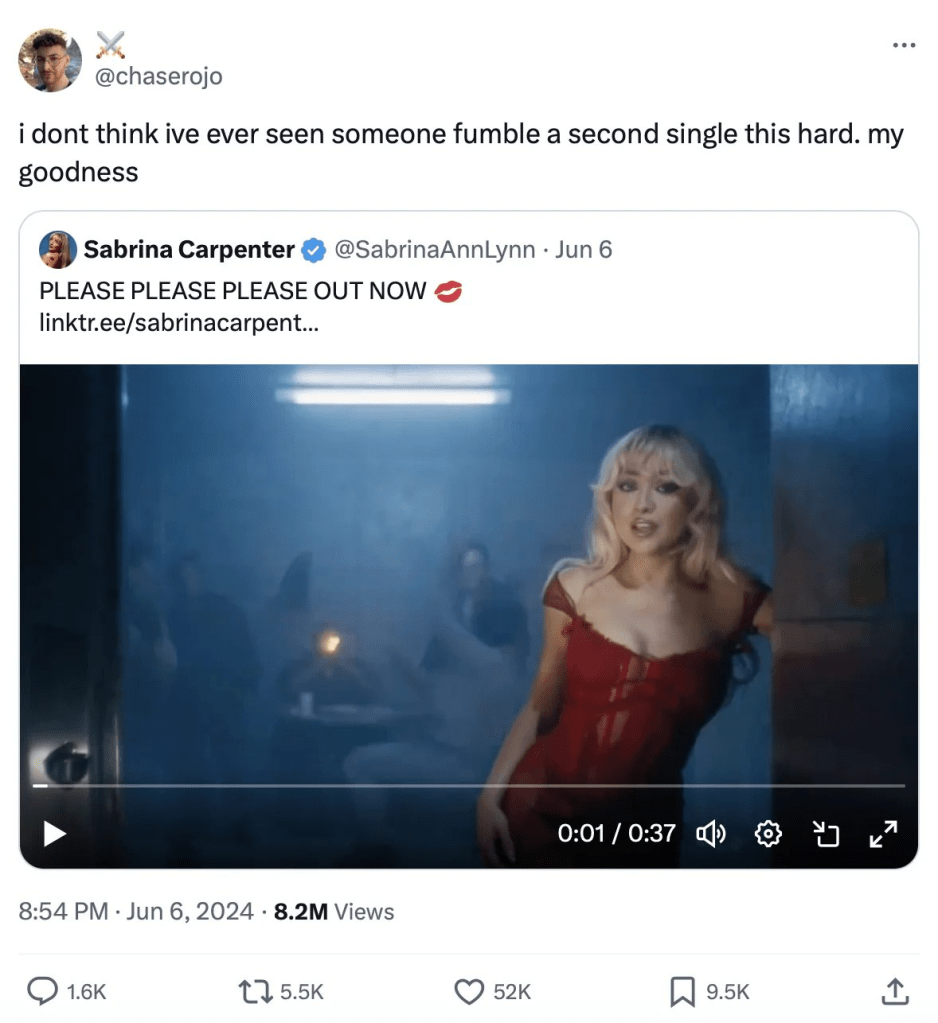Image resolution: width=938 pixels, height=1023 pixels.
Task: Toggle picture-in-picture mode for video
Action: coord(825,833)
